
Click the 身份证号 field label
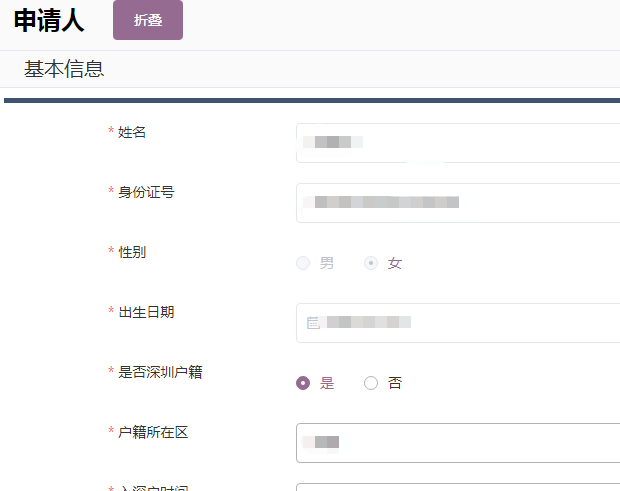pos(146,192)
